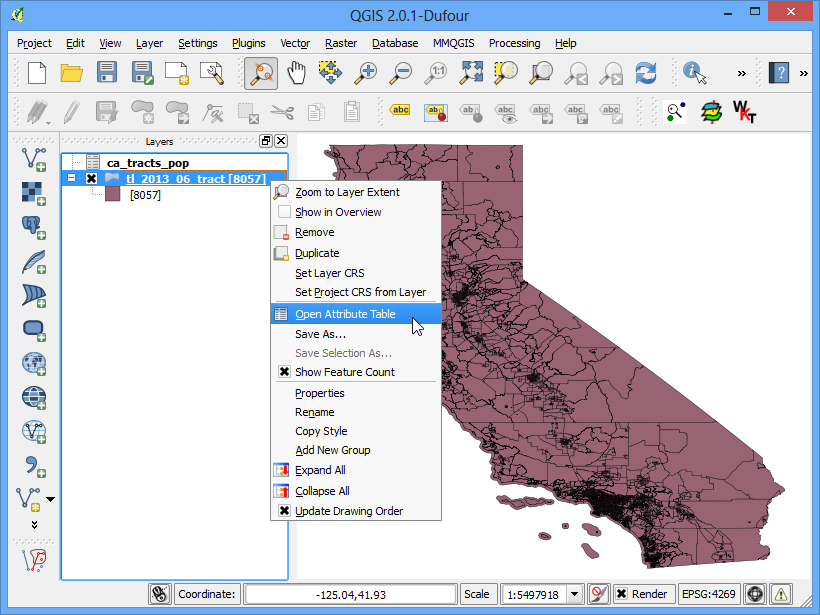Open the Scale dropdown arrow
Viewport: 820px width, 615px height.
point(574,594)
